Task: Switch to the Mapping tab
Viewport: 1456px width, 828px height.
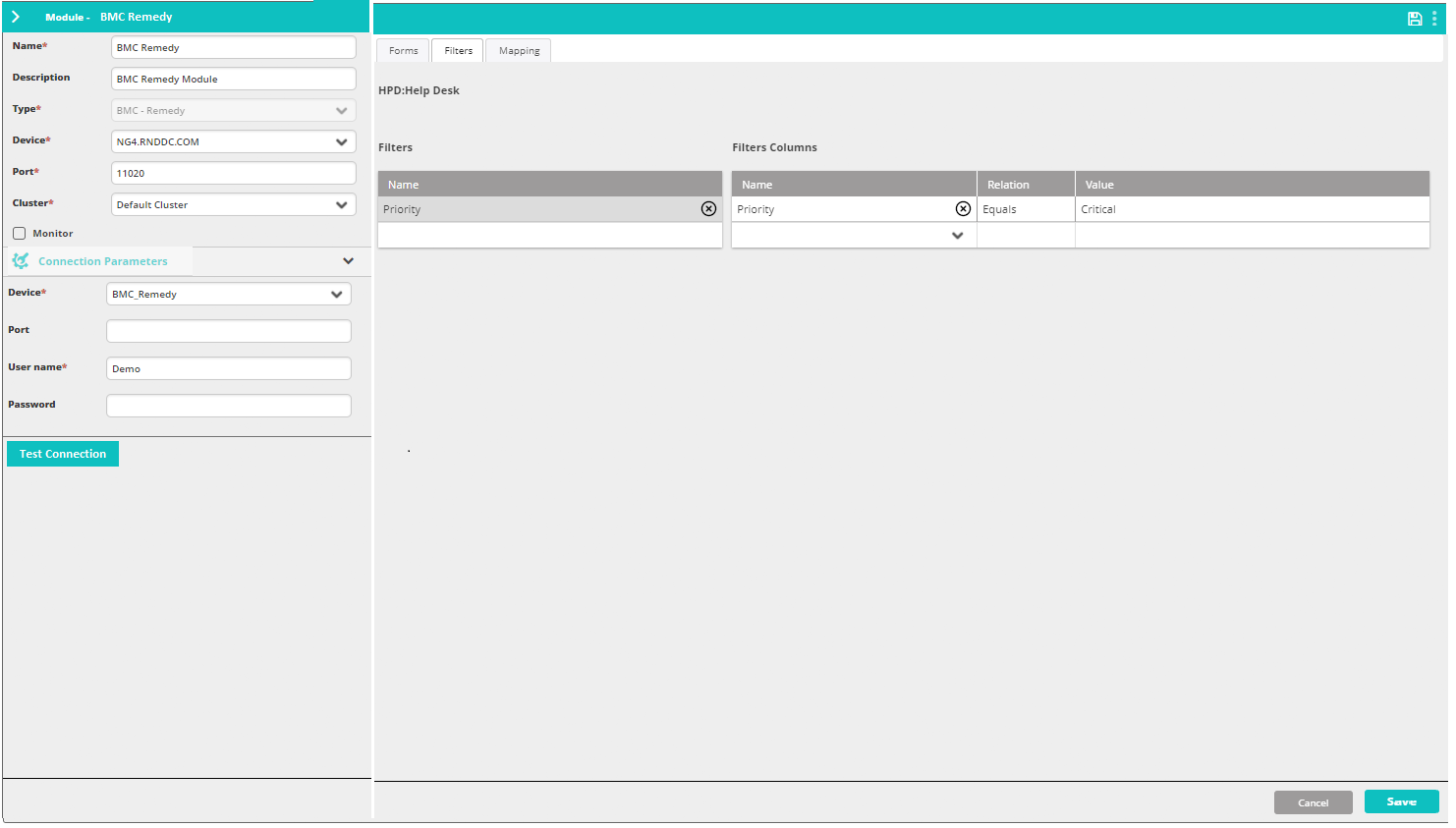Action: coord(519,51)
